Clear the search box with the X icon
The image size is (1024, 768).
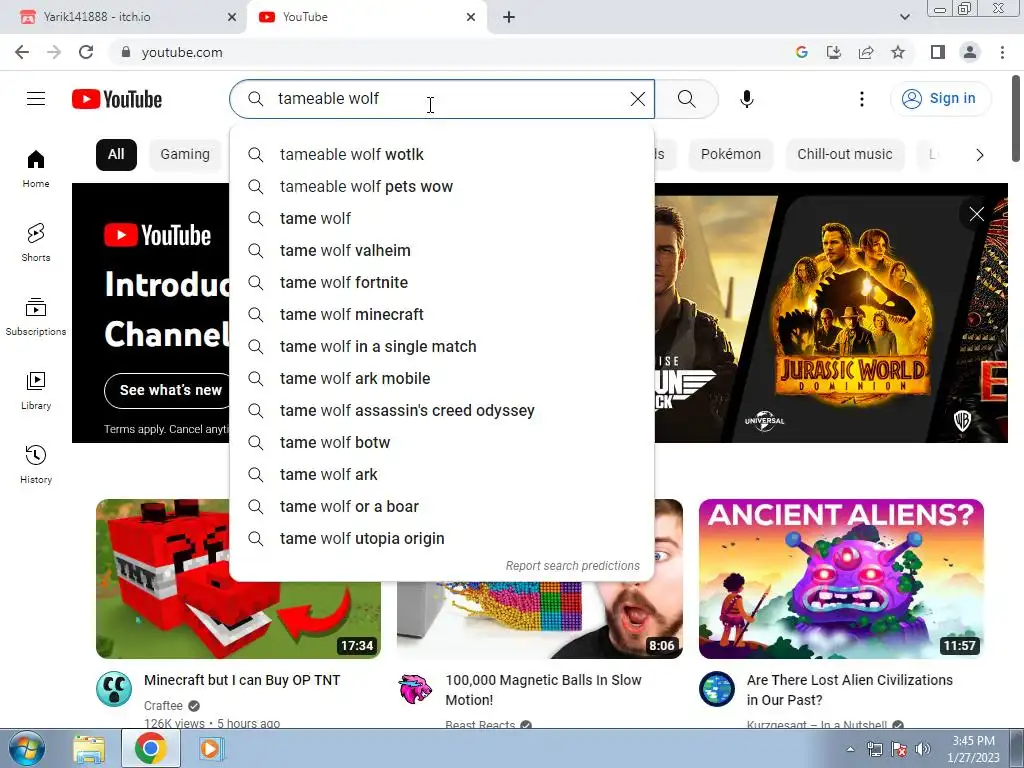point(637,99)
